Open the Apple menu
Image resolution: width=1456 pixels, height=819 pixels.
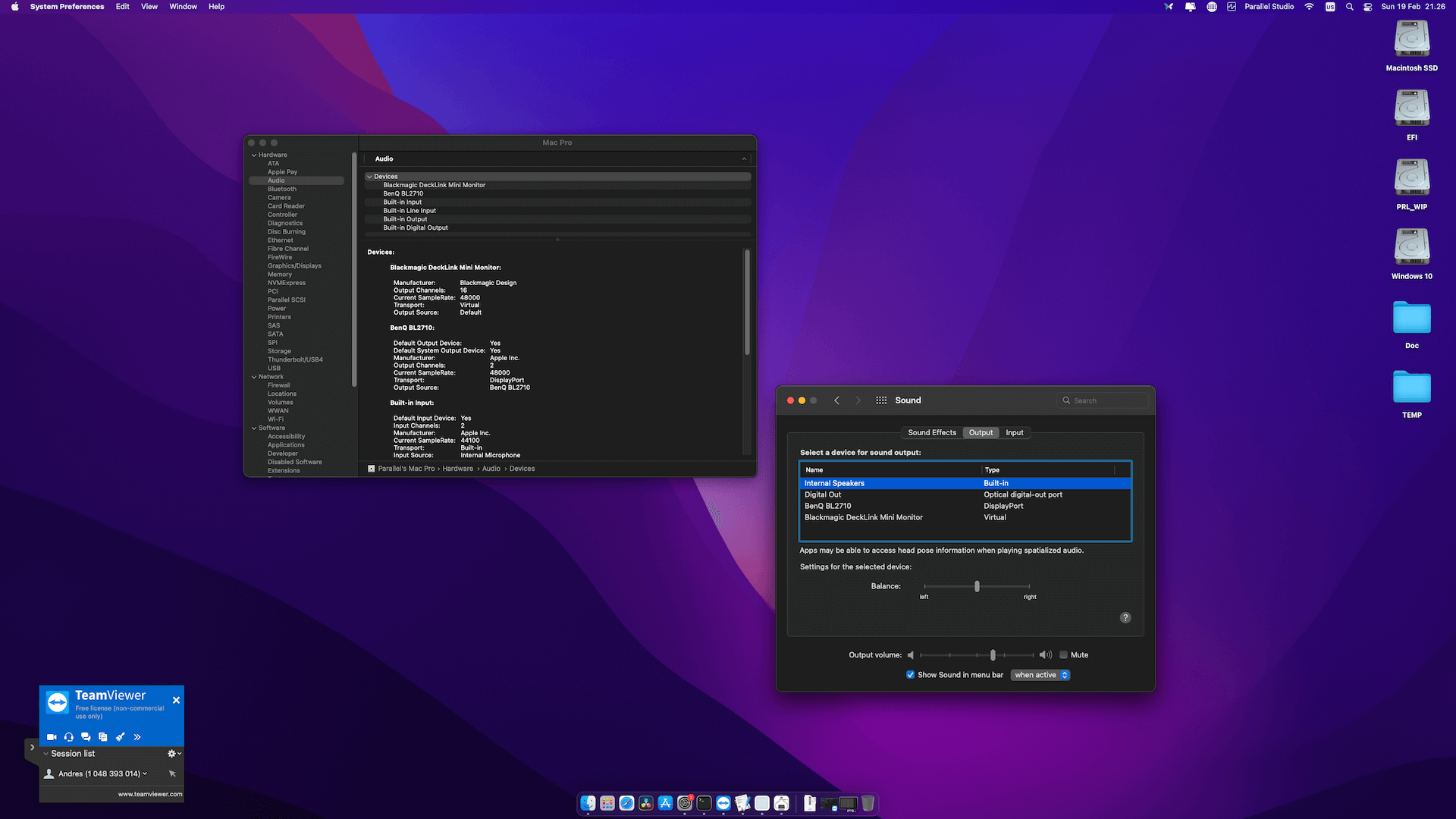[14, 7]
